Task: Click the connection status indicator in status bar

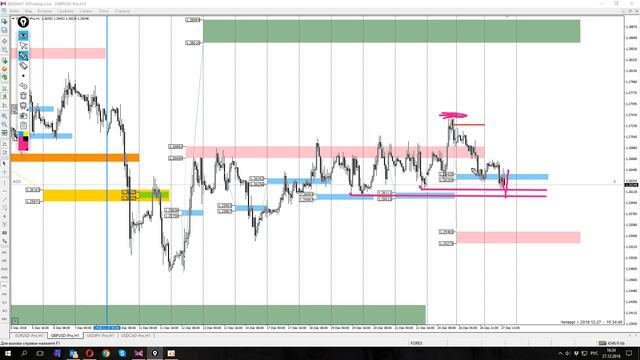Action: pyautogui.click(x=611, y=343)
